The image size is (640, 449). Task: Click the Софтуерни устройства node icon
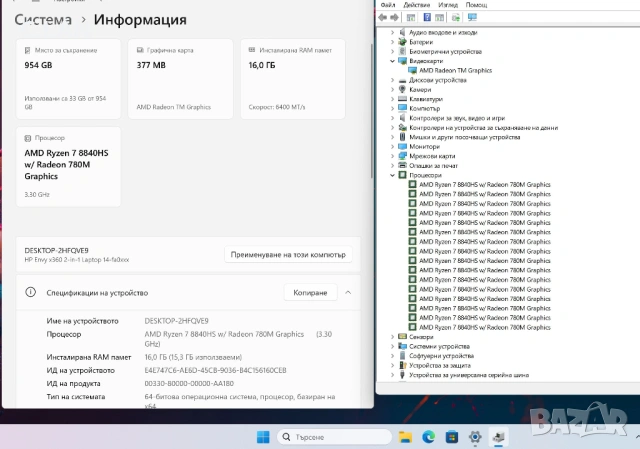coord(402,356)
